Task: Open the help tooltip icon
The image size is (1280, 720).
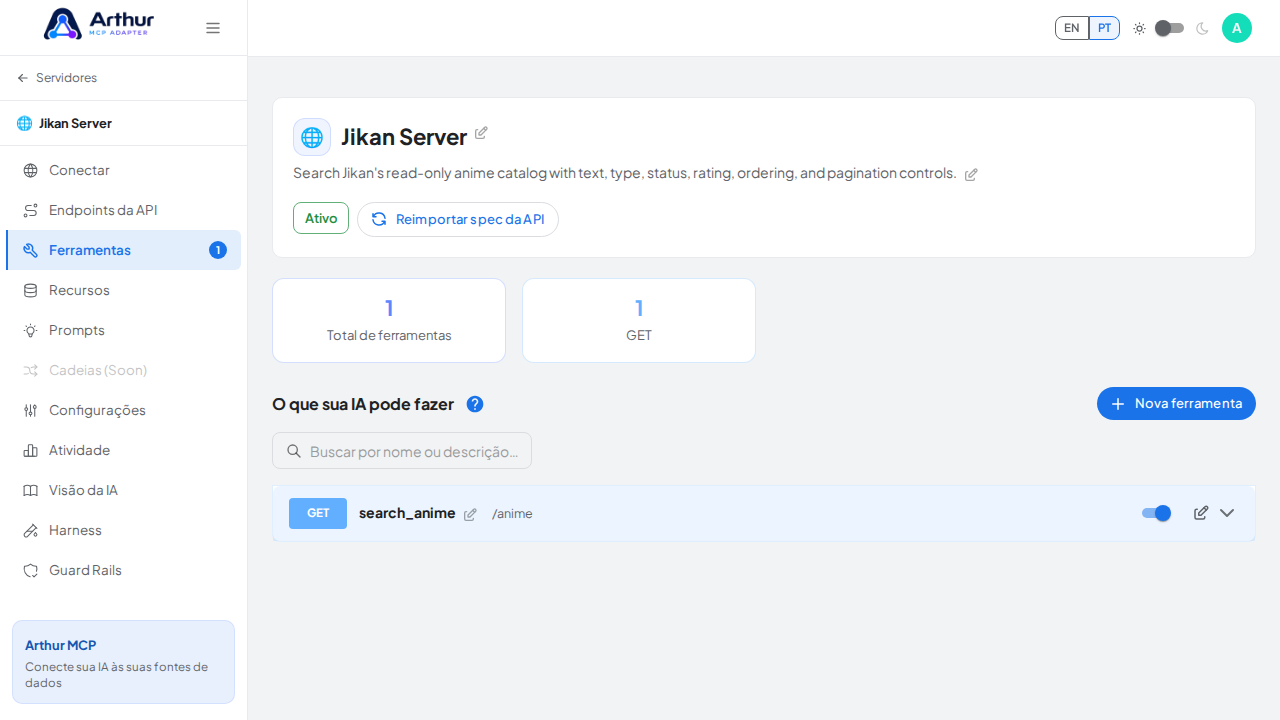Action: tap(475, 404)
